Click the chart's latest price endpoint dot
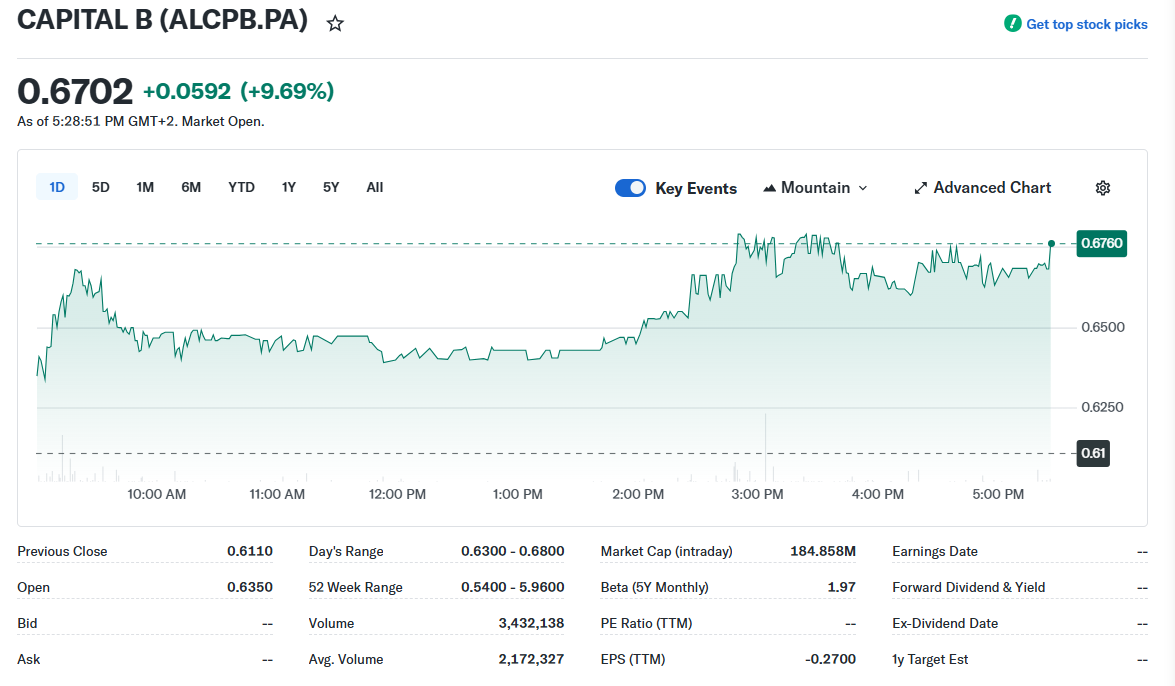The height and width of the screenshot is (686, 1175). pos(1051,244)
